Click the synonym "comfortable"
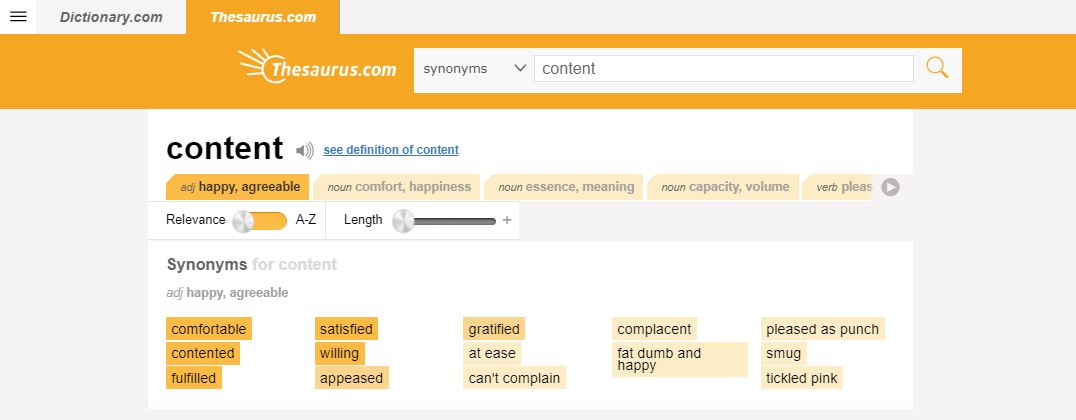The image size is (1076, 420). (x=208, y=329)
